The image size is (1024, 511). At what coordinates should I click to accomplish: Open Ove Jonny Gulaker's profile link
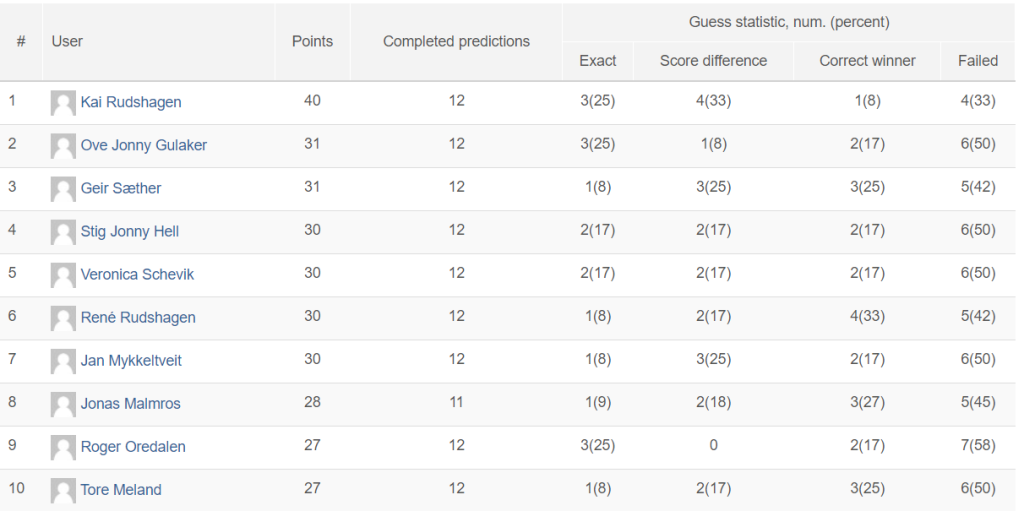(144, 145)
